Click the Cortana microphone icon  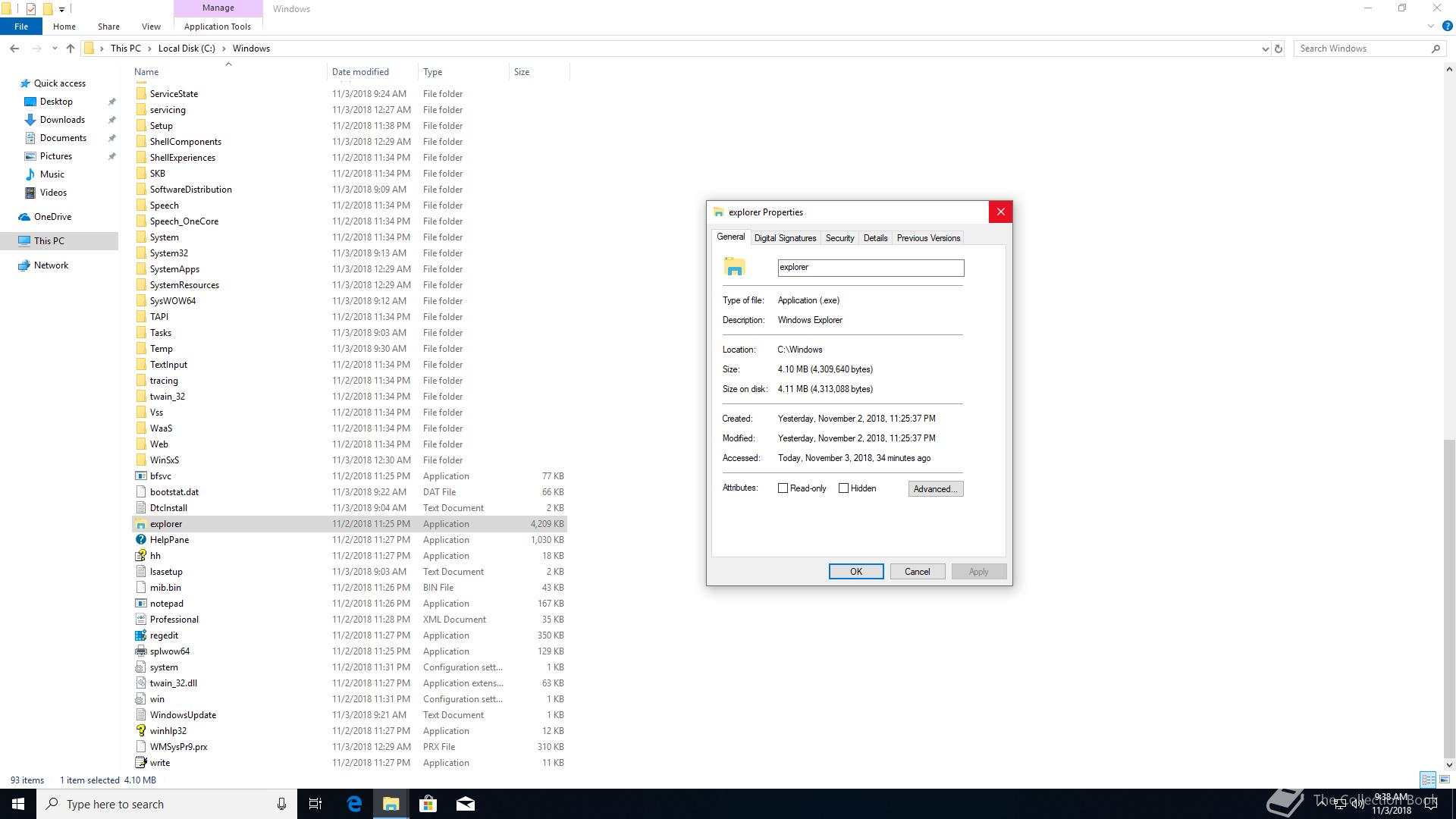(281, 804)
